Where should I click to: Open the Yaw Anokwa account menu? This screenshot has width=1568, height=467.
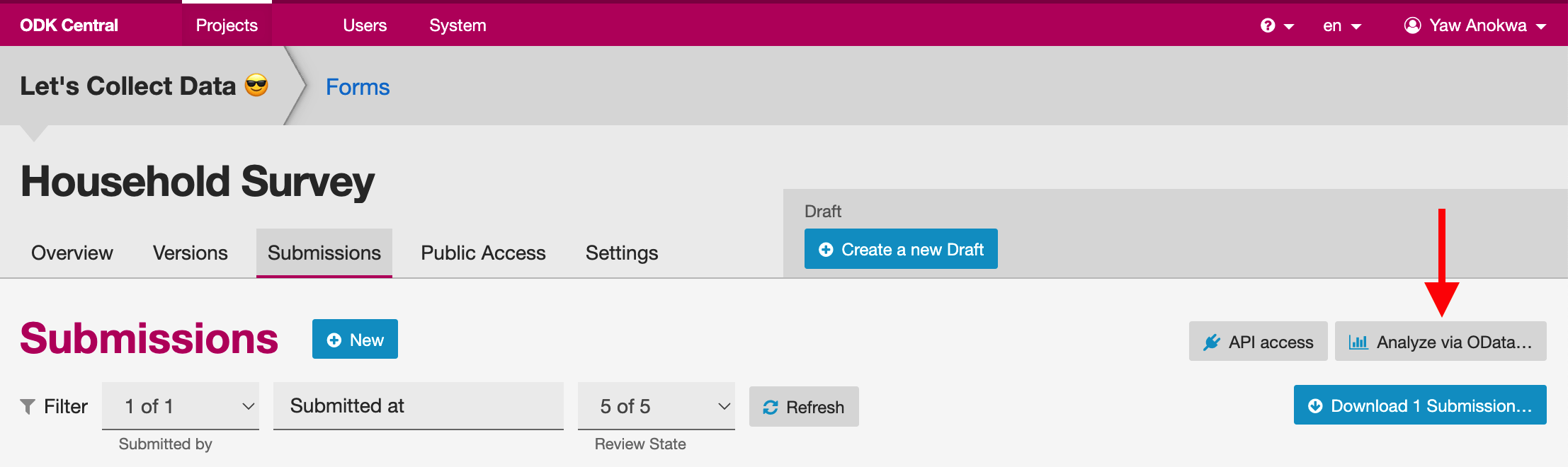coord(1475,25)
